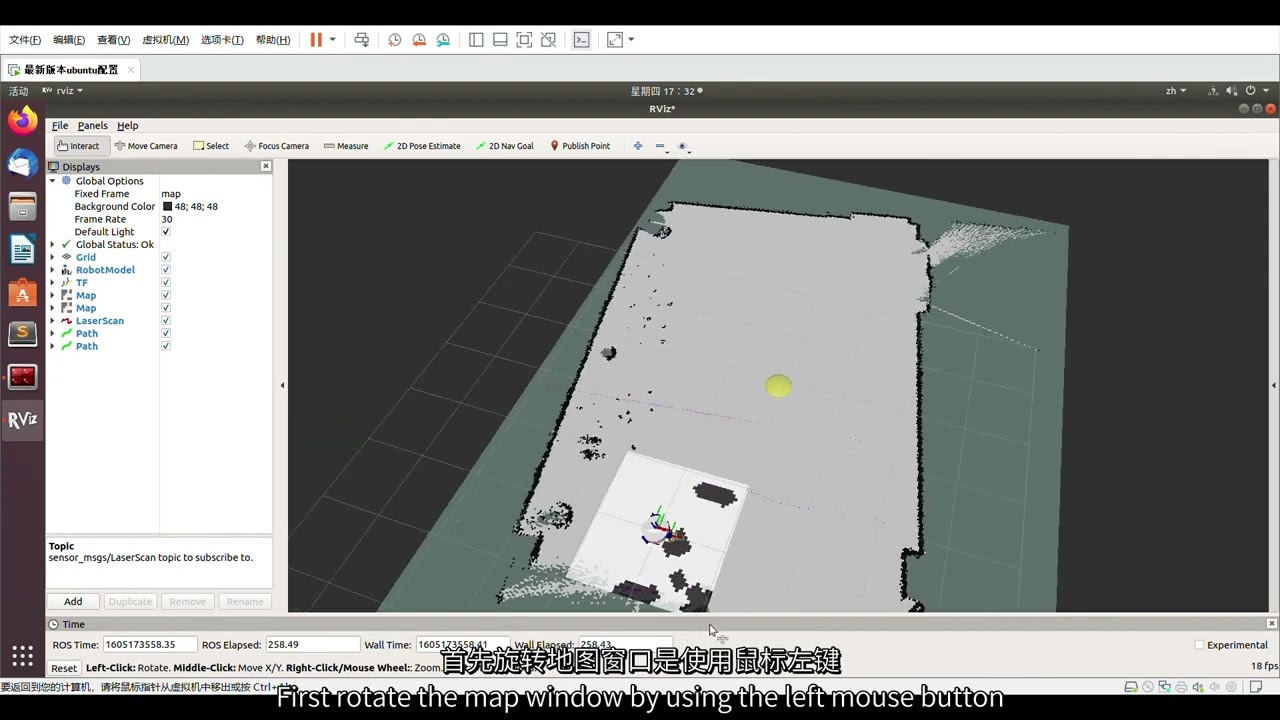Open Ubuntu Software from the dock
Viewport: 1280px width, 720px height.
click(22, 292)
